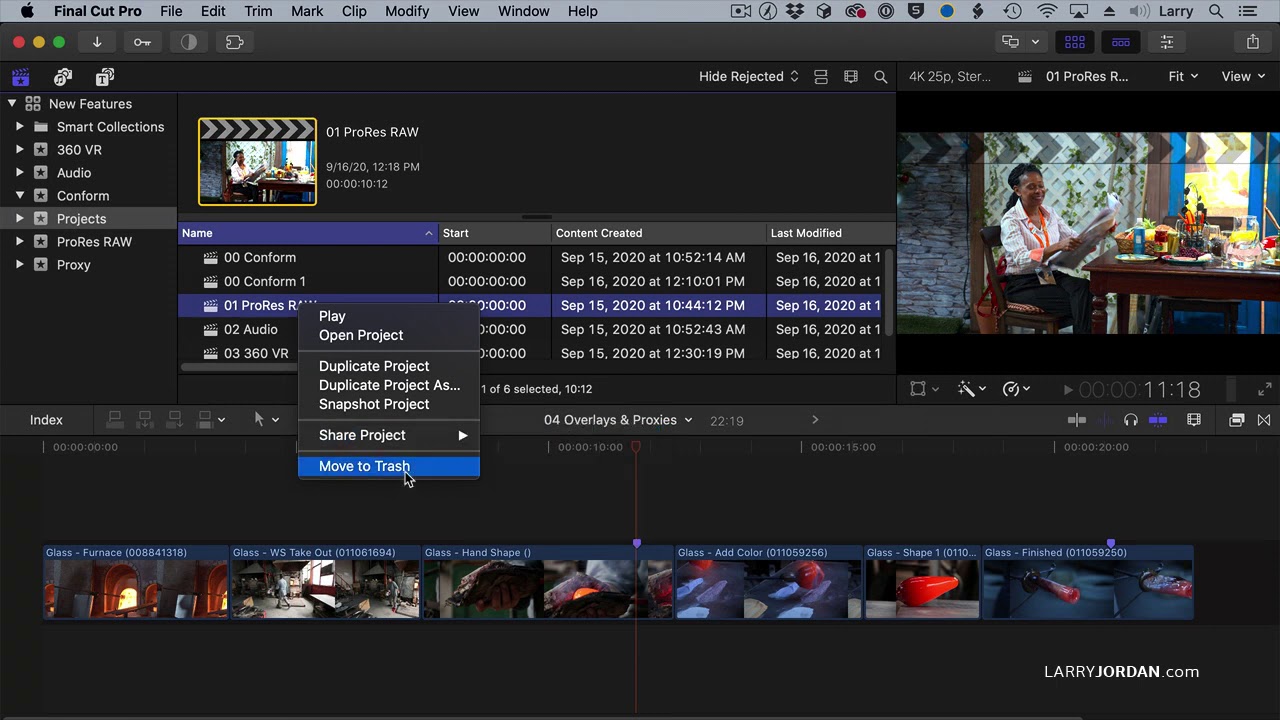Show the libraries sidebar clapper icon
This screenshot has width=1280, height=720.
tap(21, 77)
